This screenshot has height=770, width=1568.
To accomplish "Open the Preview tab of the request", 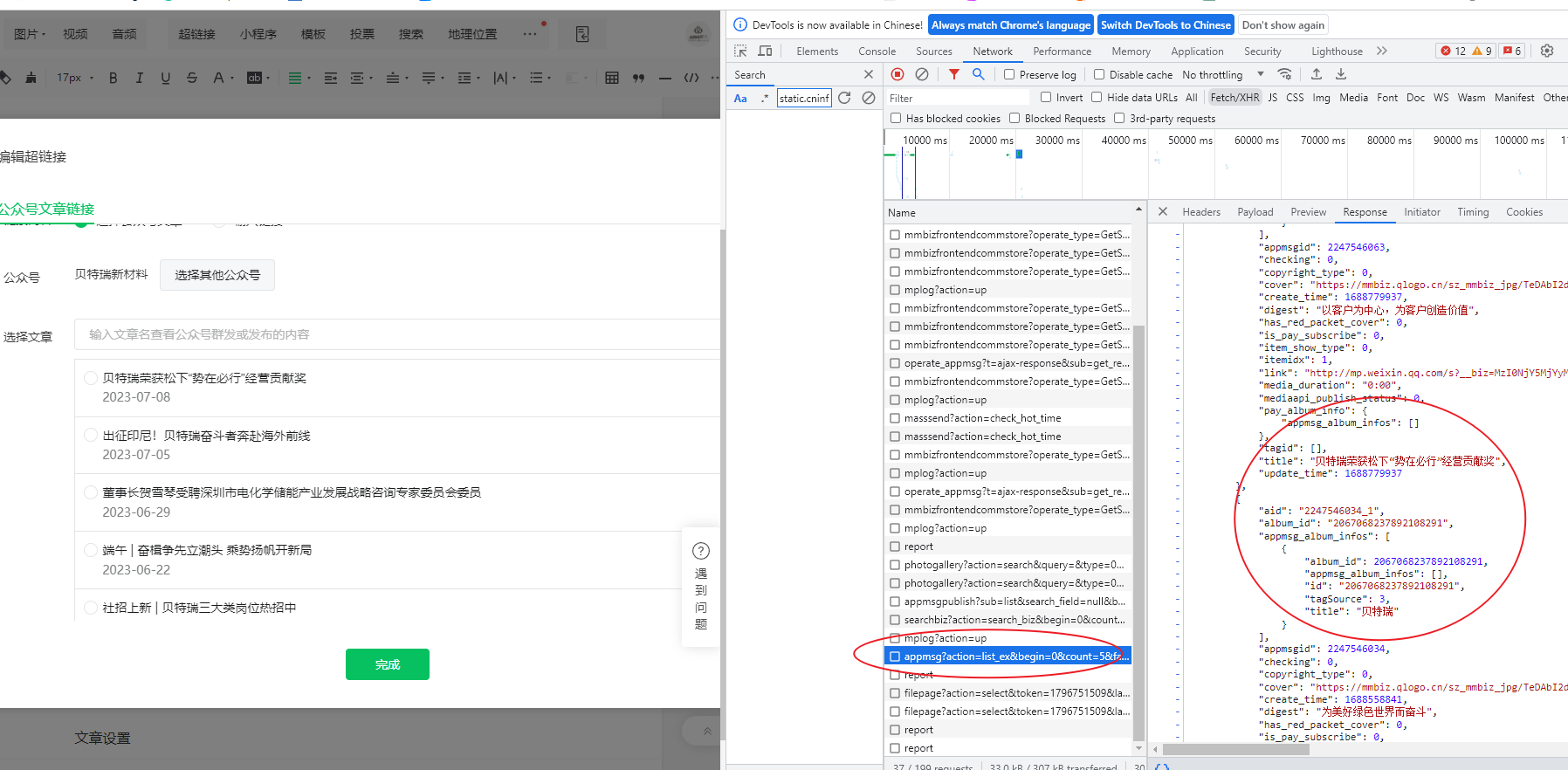I will 1309,212.
